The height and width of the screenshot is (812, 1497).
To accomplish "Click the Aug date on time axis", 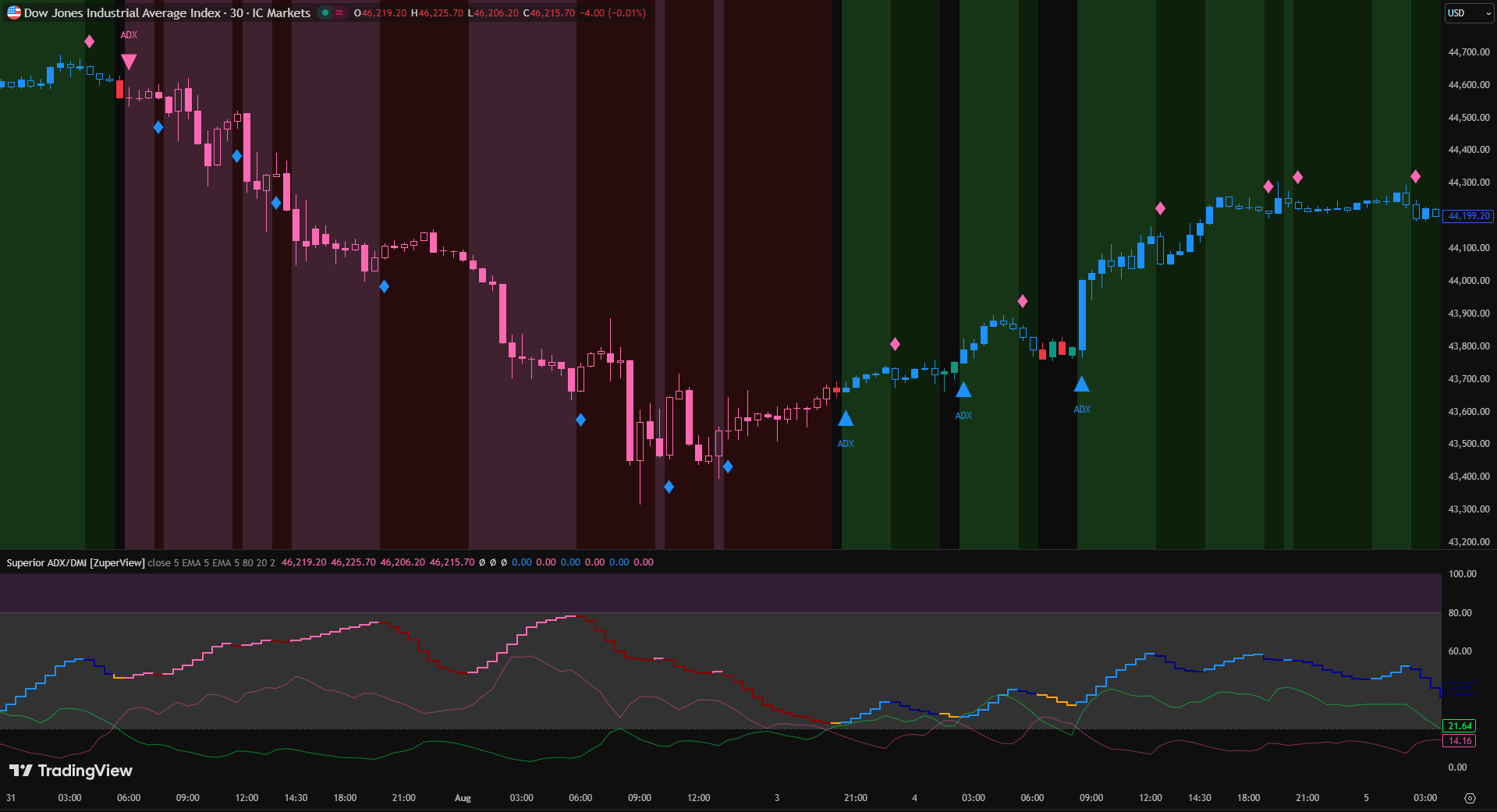I will point(463,798).
